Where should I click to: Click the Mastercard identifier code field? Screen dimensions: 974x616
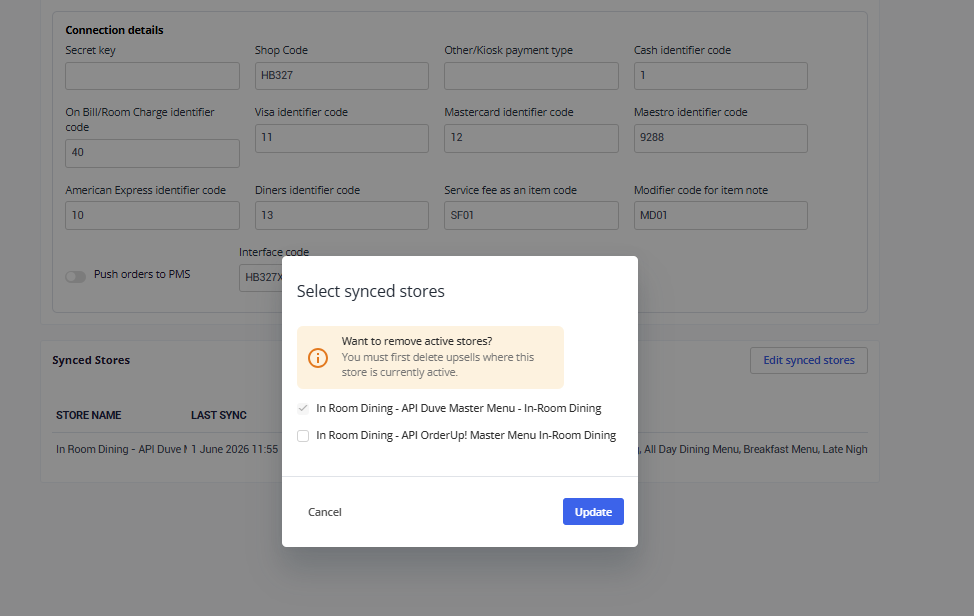pyautogui.click(x=531, y=138)
